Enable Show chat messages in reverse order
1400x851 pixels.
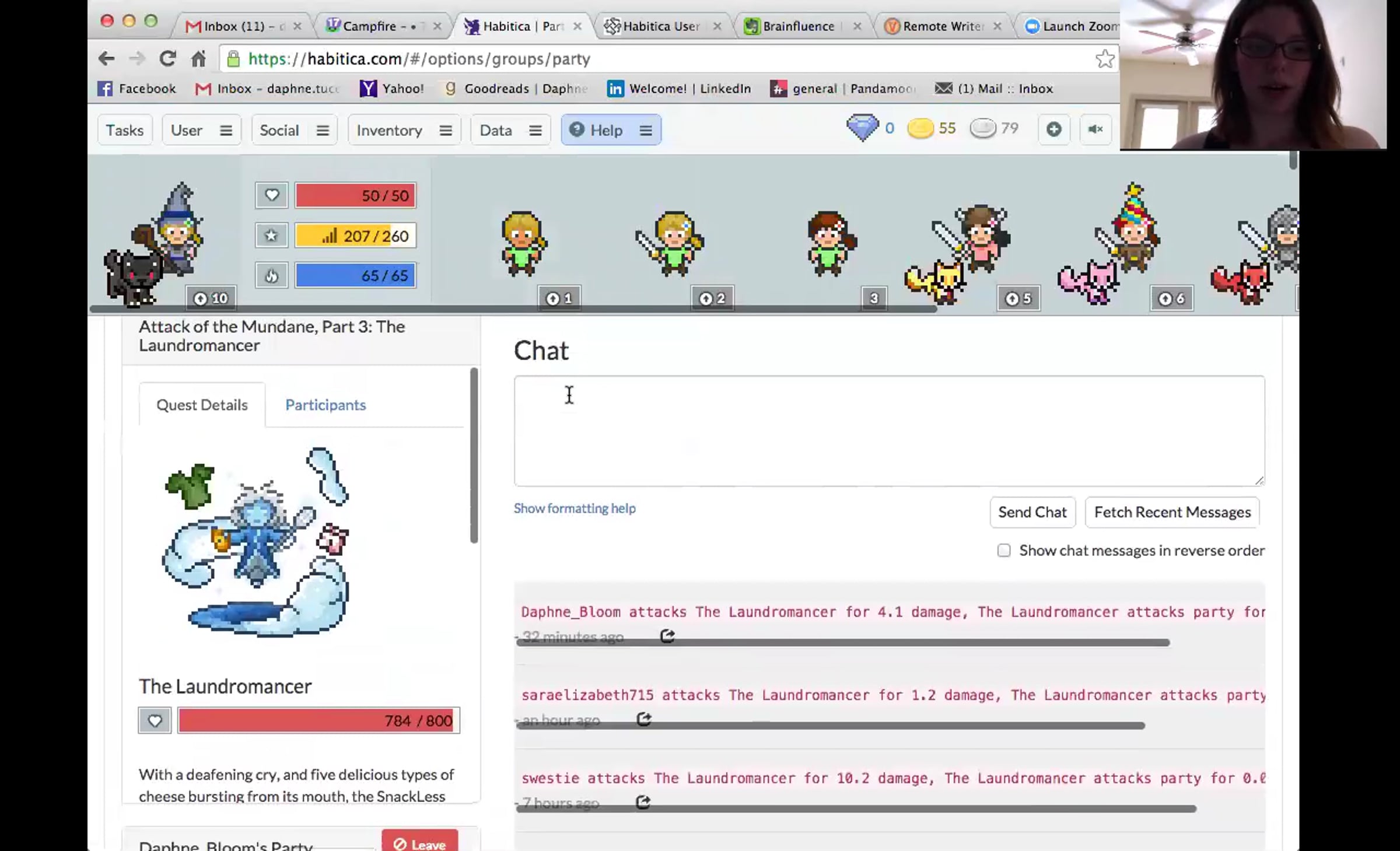1003,551
